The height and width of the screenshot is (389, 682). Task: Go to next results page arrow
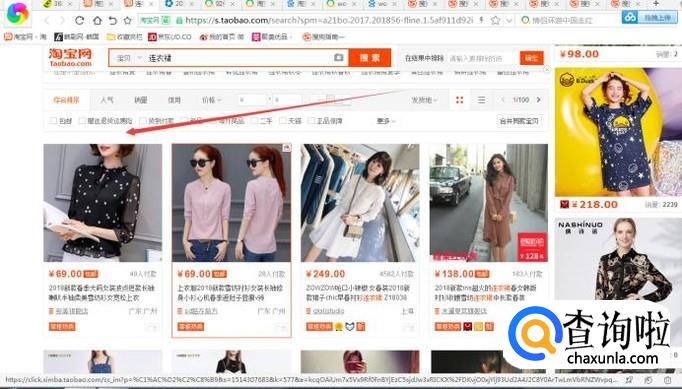coord(538,100)
